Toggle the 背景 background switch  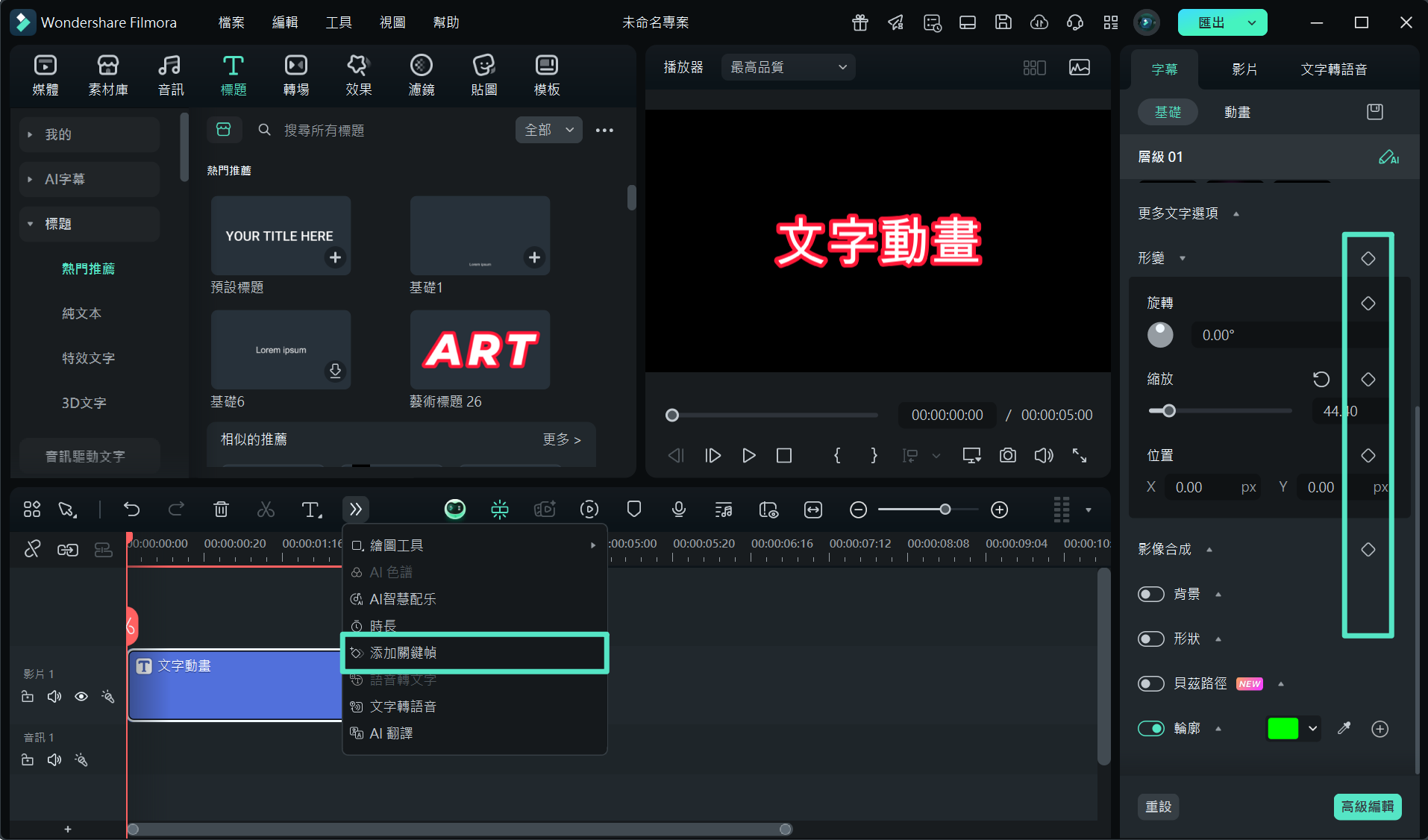1151,594
